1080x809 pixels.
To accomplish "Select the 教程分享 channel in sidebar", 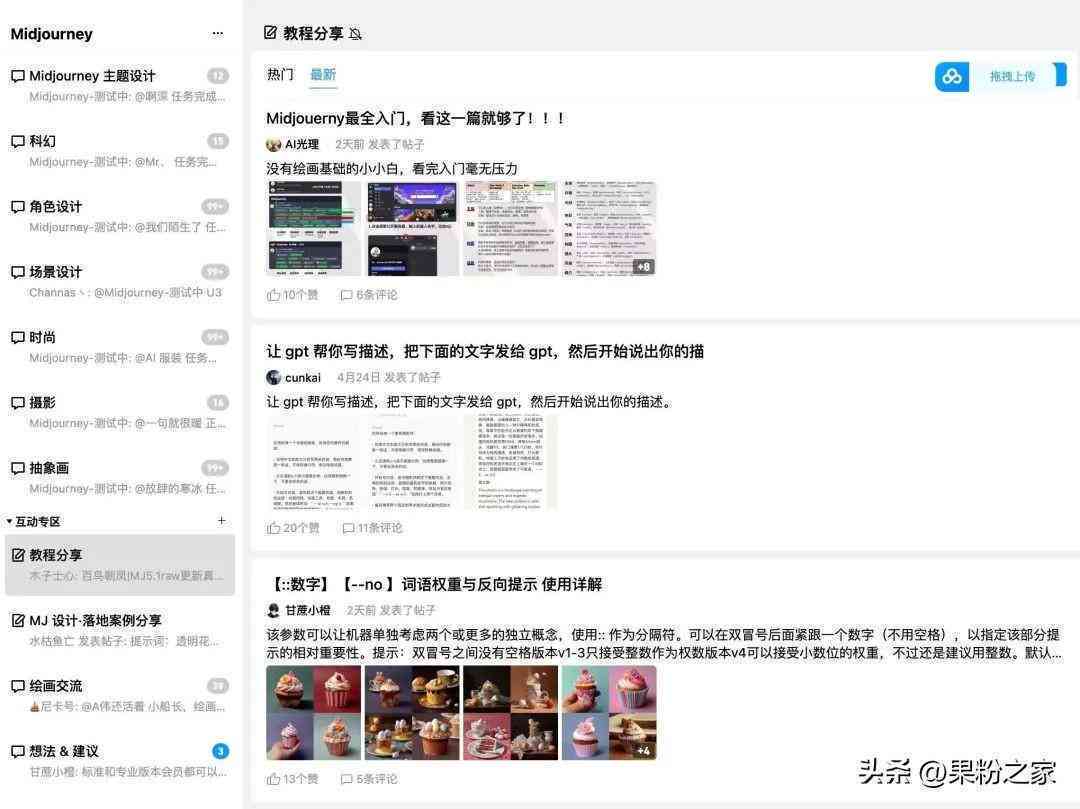I will click(x=119, y=565).
